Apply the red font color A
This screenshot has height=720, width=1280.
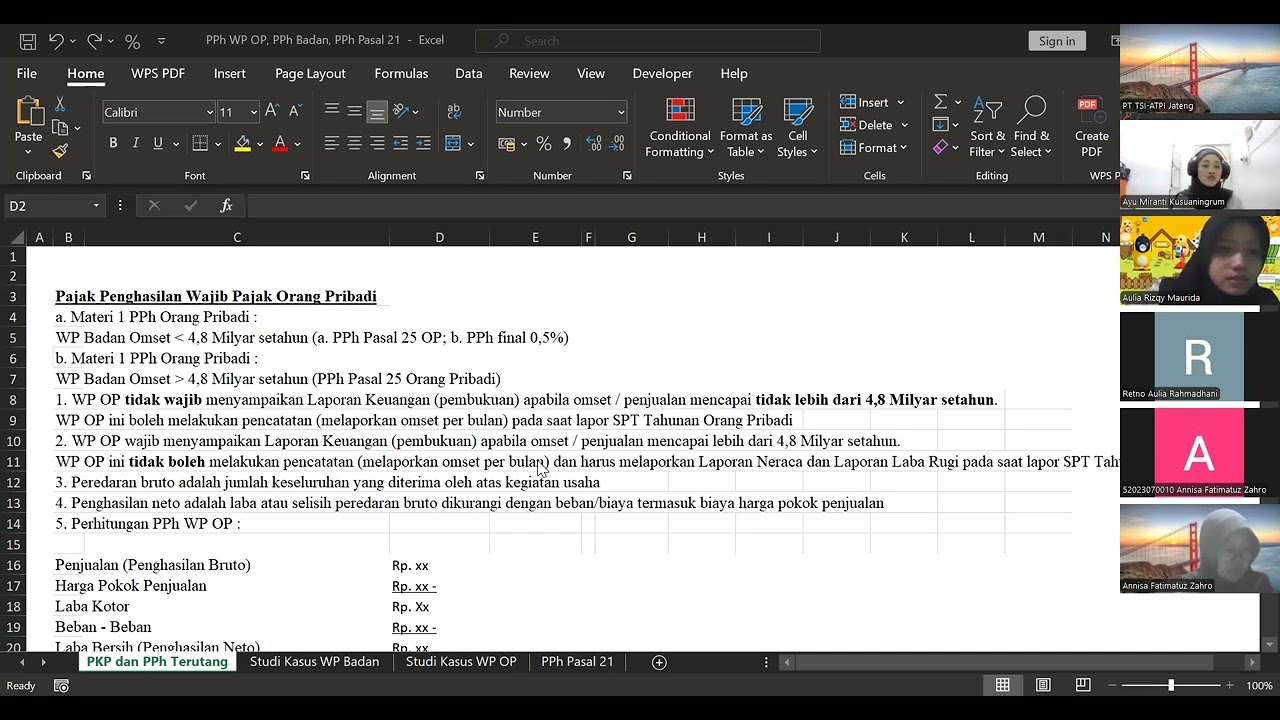[280, 144]
